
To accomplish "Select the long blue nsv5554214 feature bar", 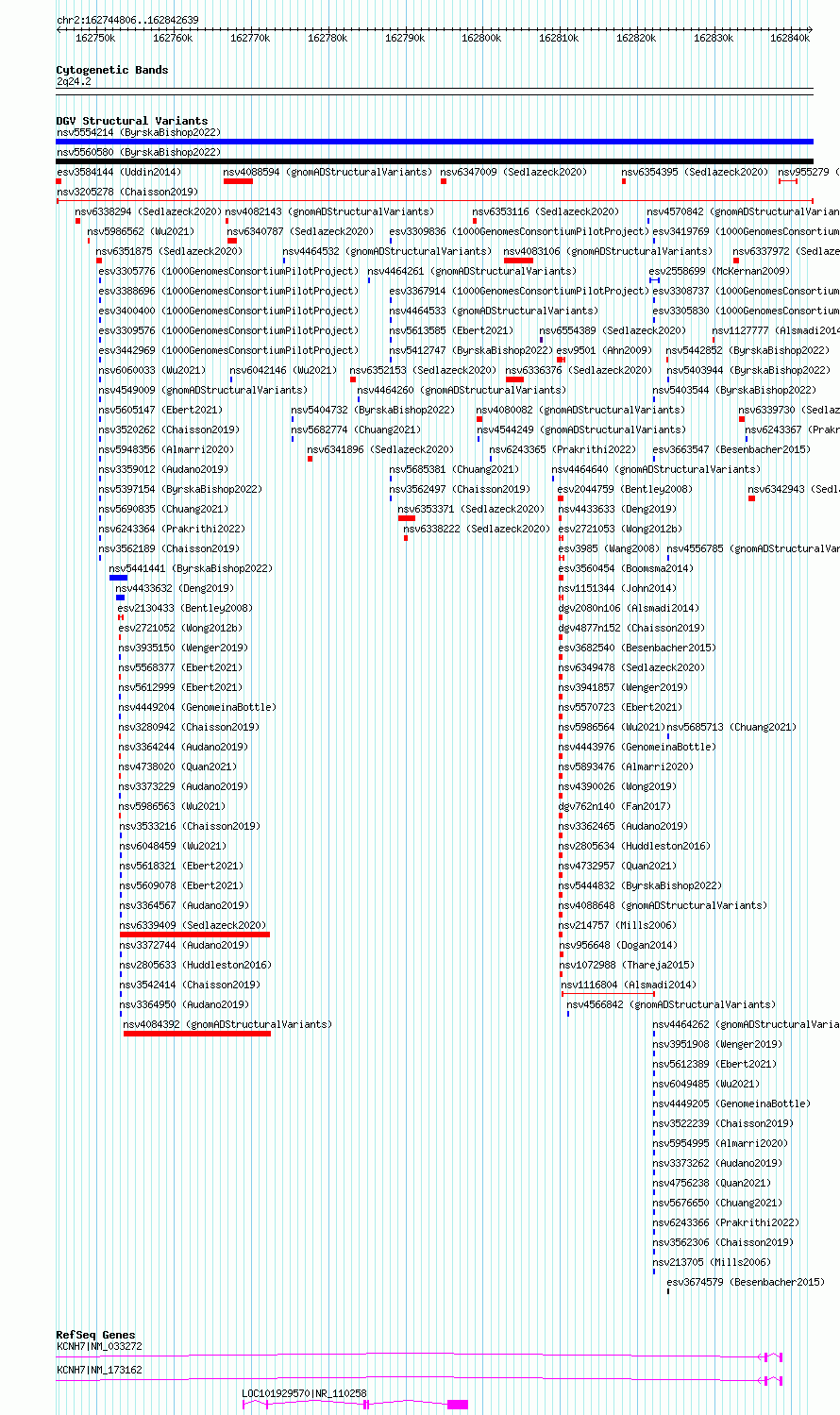I will (435, 142).
